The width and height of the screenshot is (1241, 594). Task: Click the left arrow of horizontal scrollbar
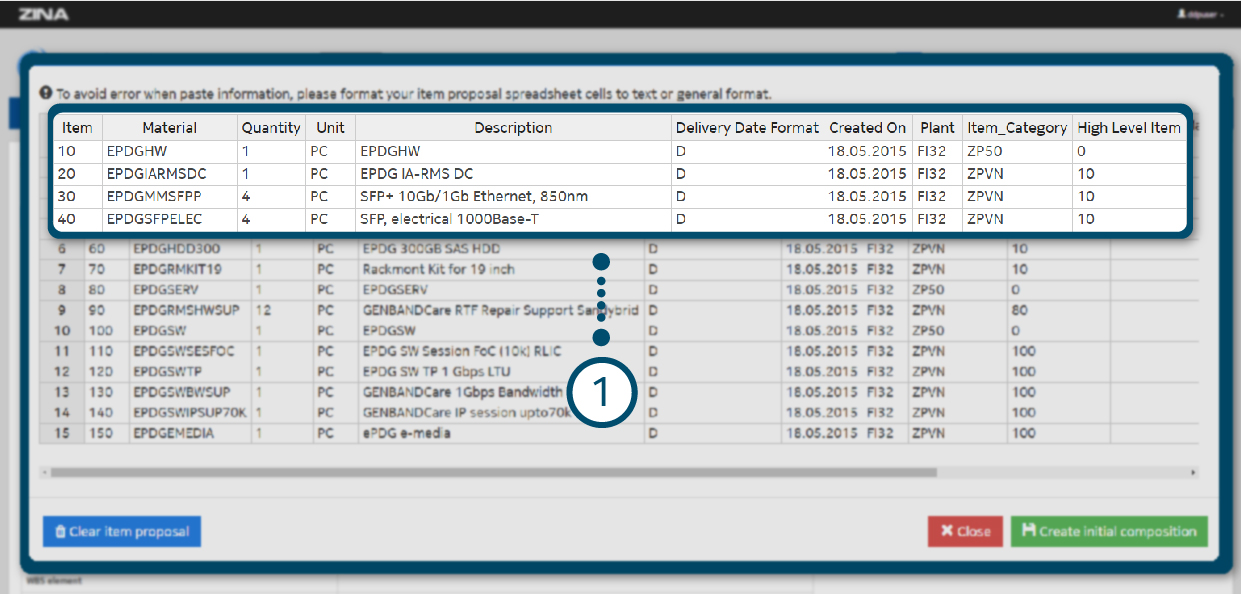(44, 472)
